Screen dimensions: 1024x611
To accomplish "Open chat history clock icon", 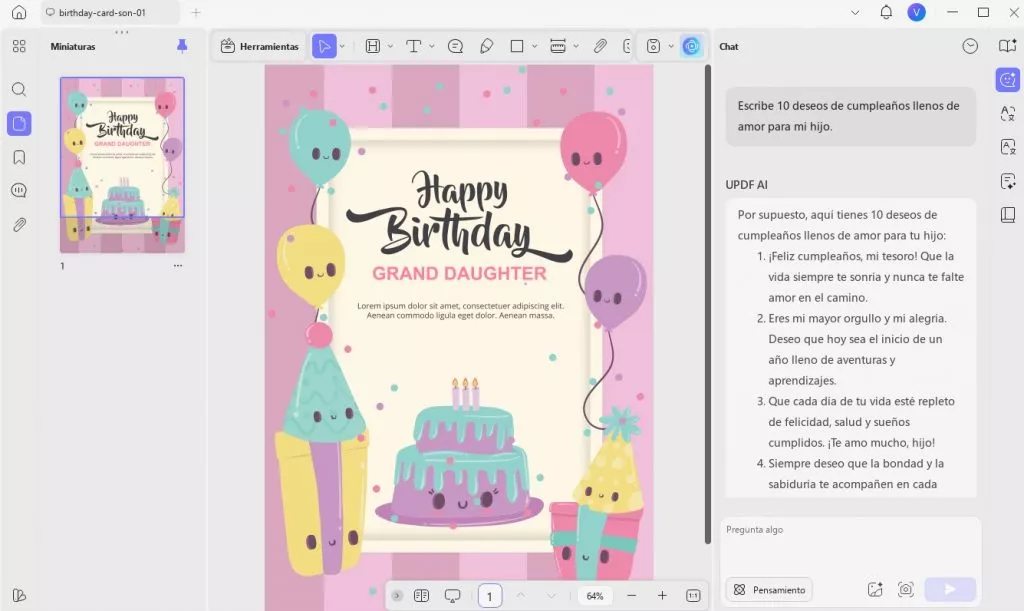I will pyautogui.click(x=970, y=46).
